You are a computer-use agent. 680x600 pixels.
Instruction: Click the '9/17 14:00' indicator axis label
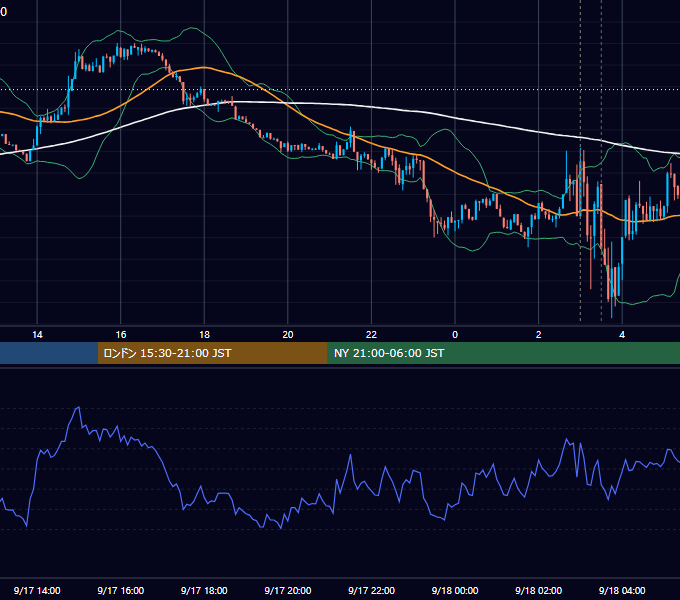tap(37, 590)
